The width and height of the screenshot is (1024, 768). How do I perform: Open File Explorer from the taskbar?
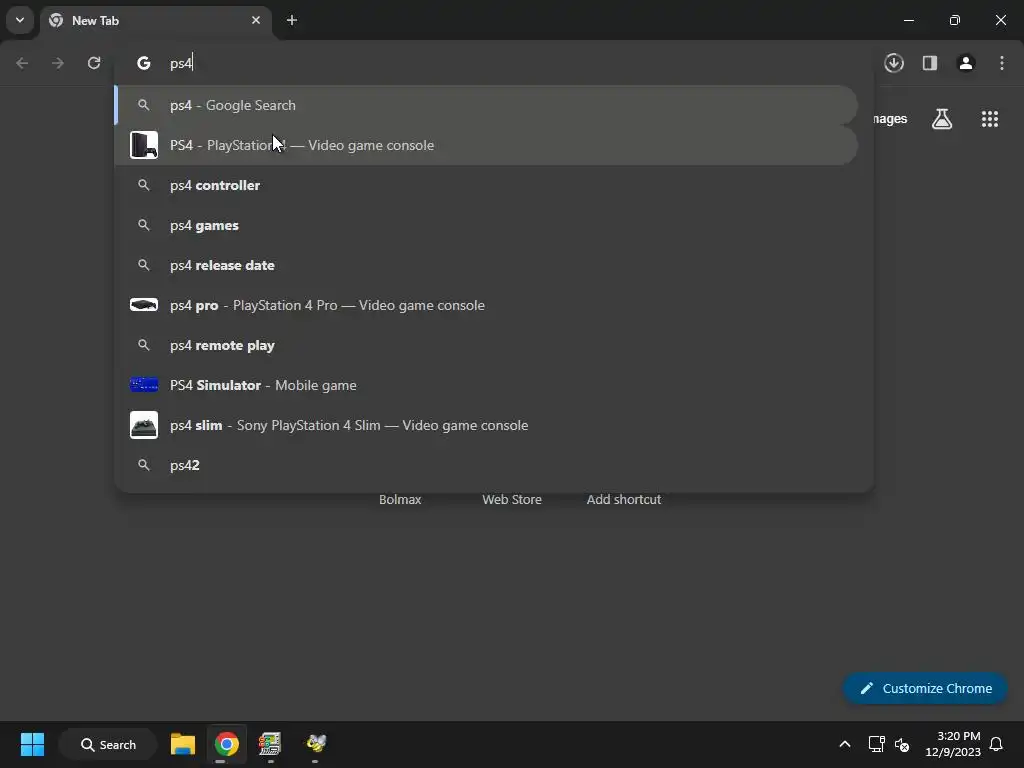183,744
